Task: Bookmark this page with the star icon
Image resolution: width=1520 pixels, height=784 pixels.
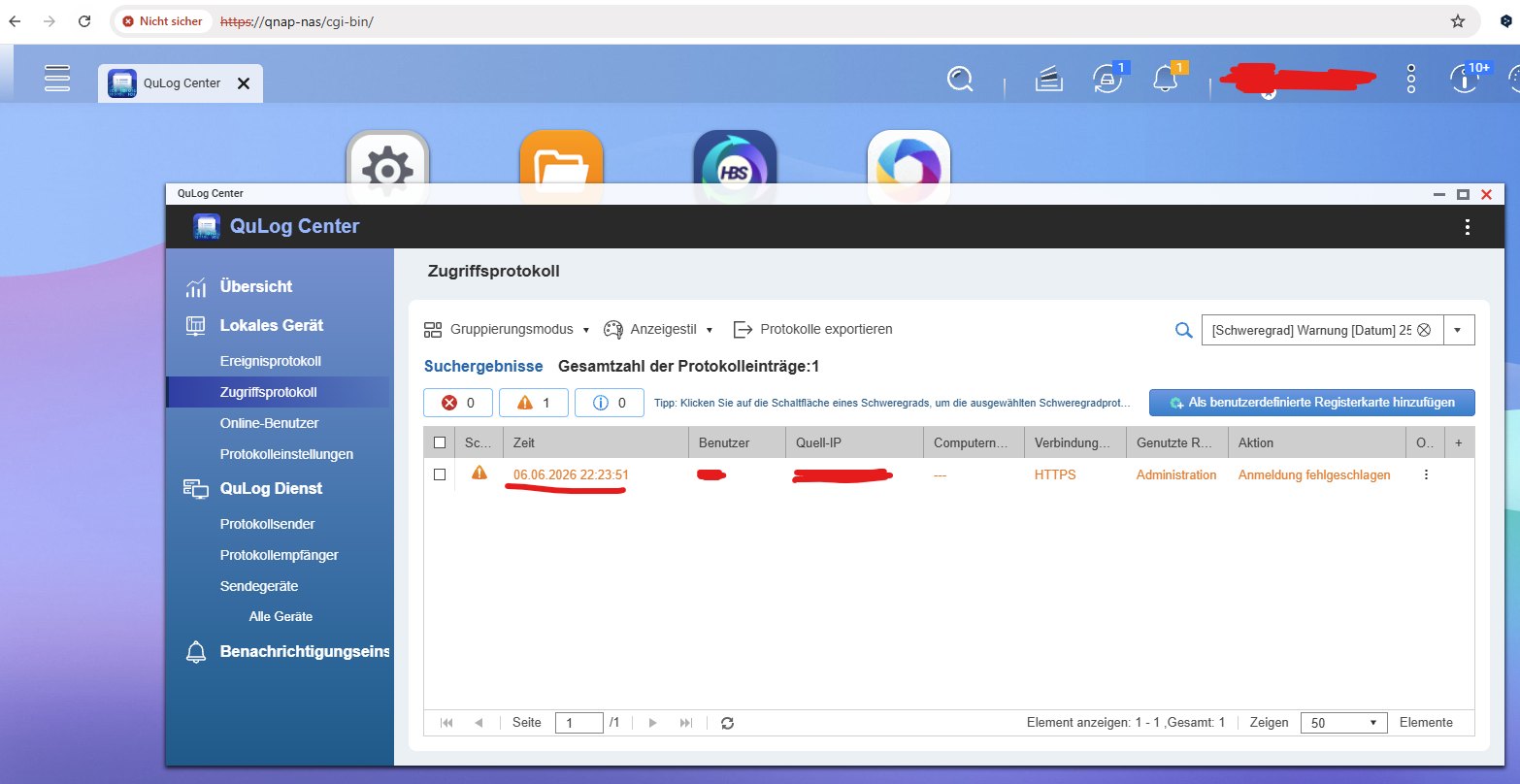Action: click(x=1457, y=20)
